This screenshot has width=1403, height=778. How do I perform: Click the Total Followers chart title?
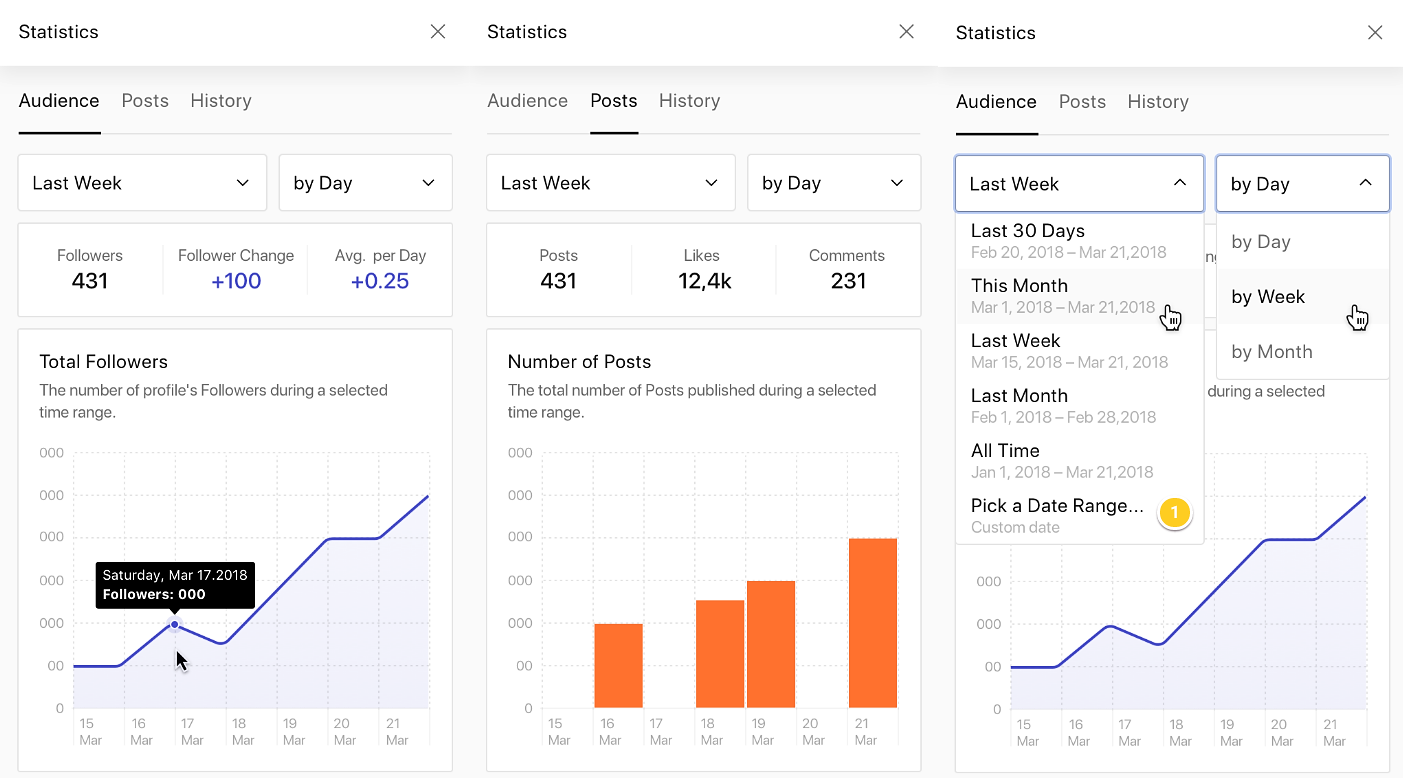point(104,362)
